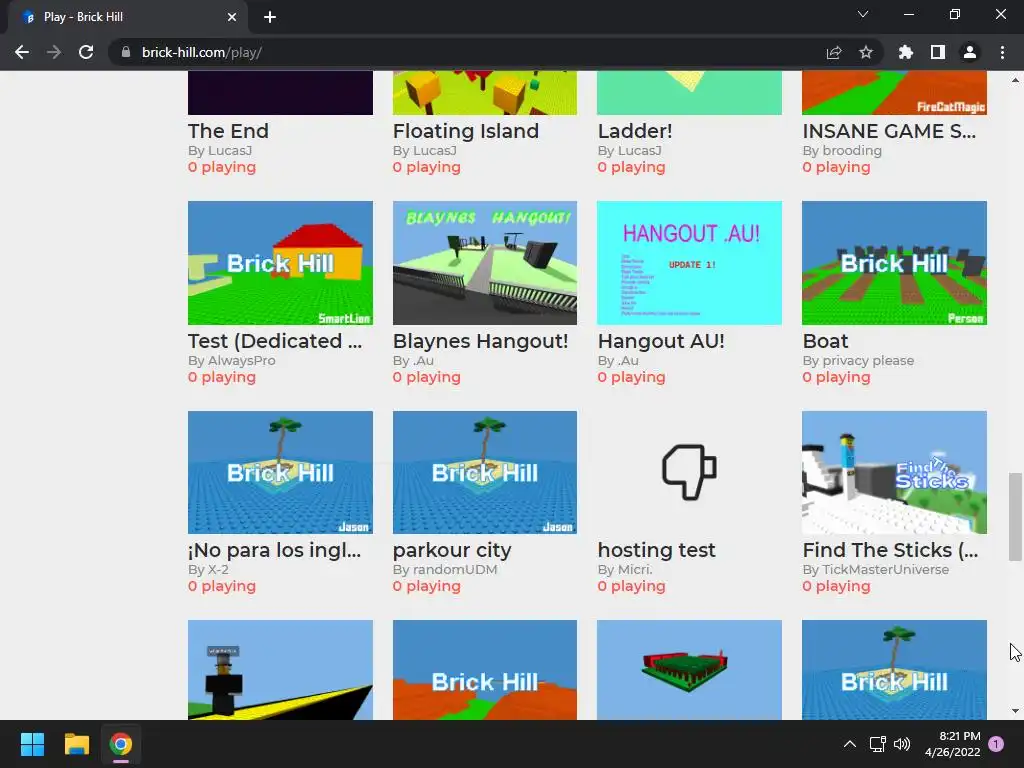Open Windows Start menu
Image resolution: width=1024 pixels, height=768 pixels.
[x=32, y=744]
